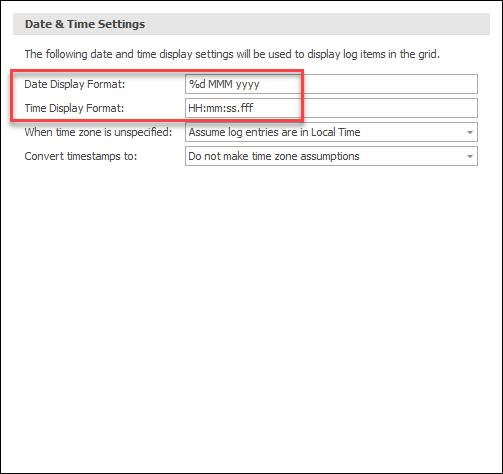This screenshot has height=474, width=503.
Task: Click the 'Date & Time Settings' header
Action: [x=85, y=24]
